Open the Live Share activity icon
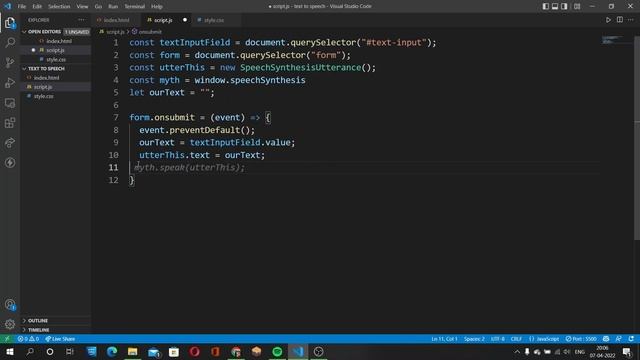 click(10, 143)
